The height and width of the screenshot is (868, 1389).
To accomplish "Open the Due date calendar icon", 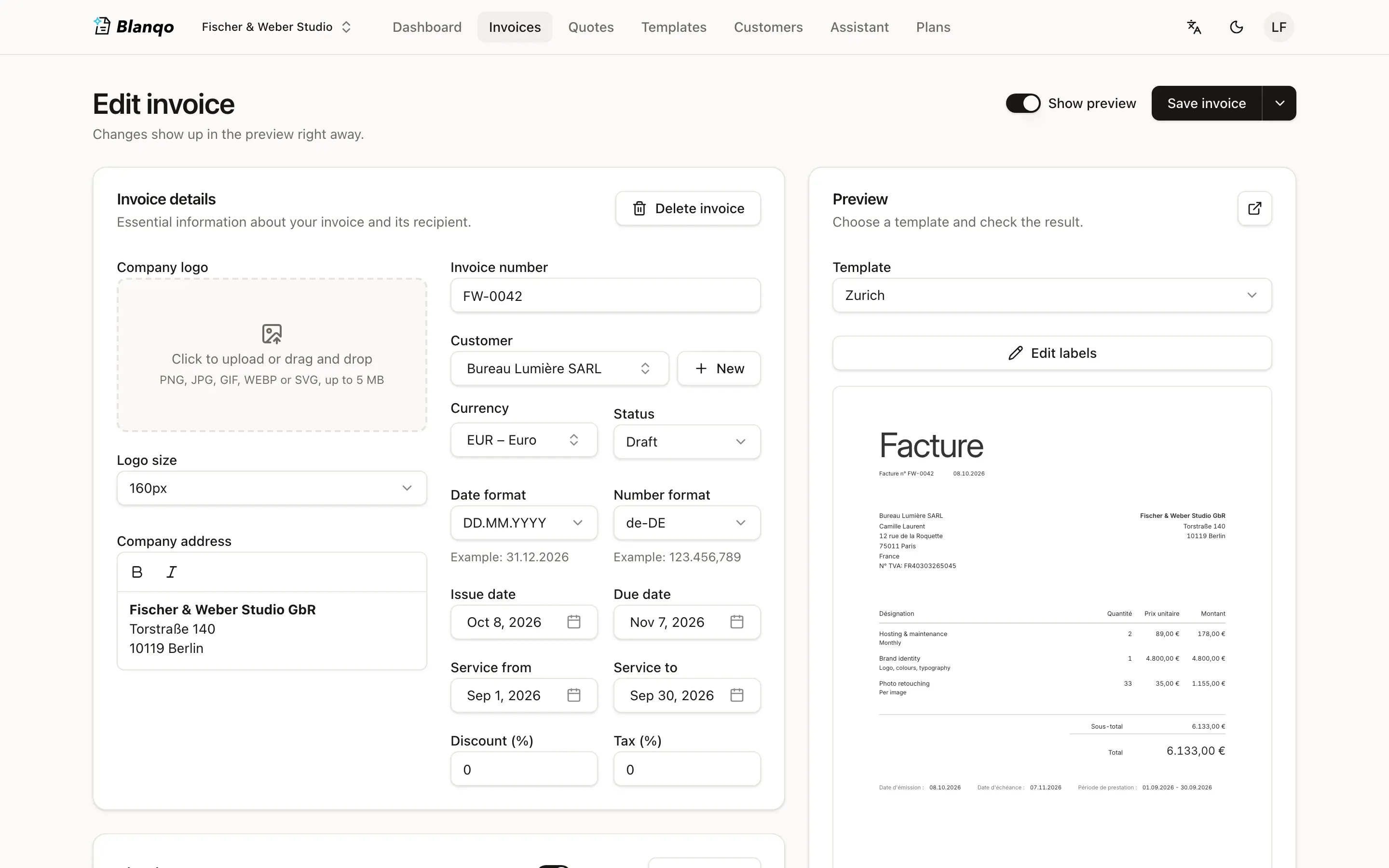I will click(737, 622).
